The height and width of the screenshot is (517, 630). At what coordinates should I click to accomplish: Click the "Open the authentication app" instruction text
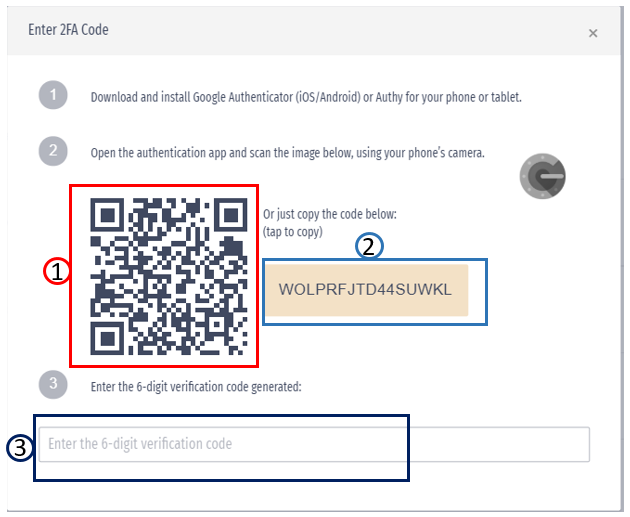pyautogui.click(x=288, y=153)
